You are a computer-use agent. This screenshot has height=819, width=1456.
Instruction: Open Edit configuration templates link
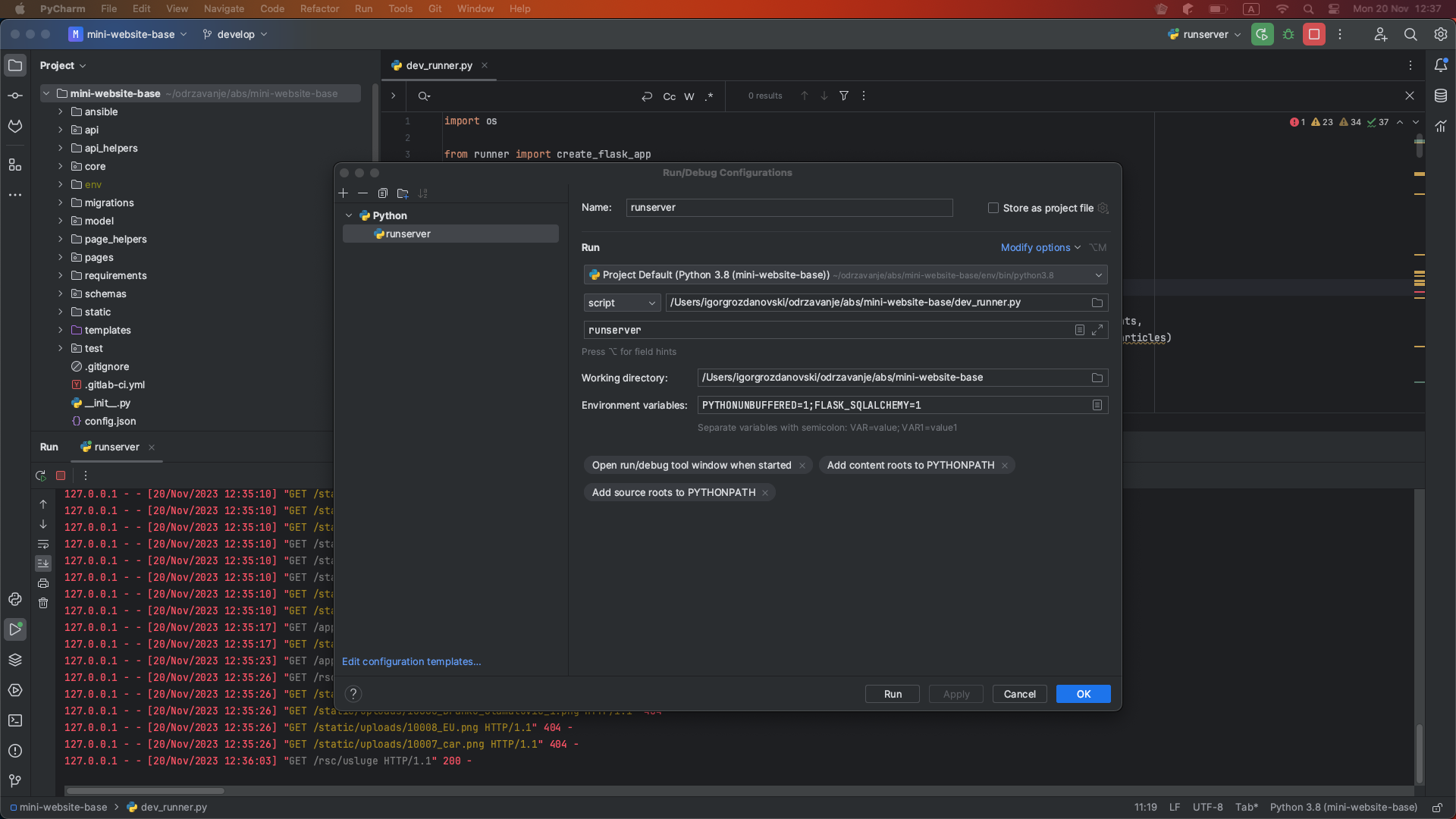(411, 661)
